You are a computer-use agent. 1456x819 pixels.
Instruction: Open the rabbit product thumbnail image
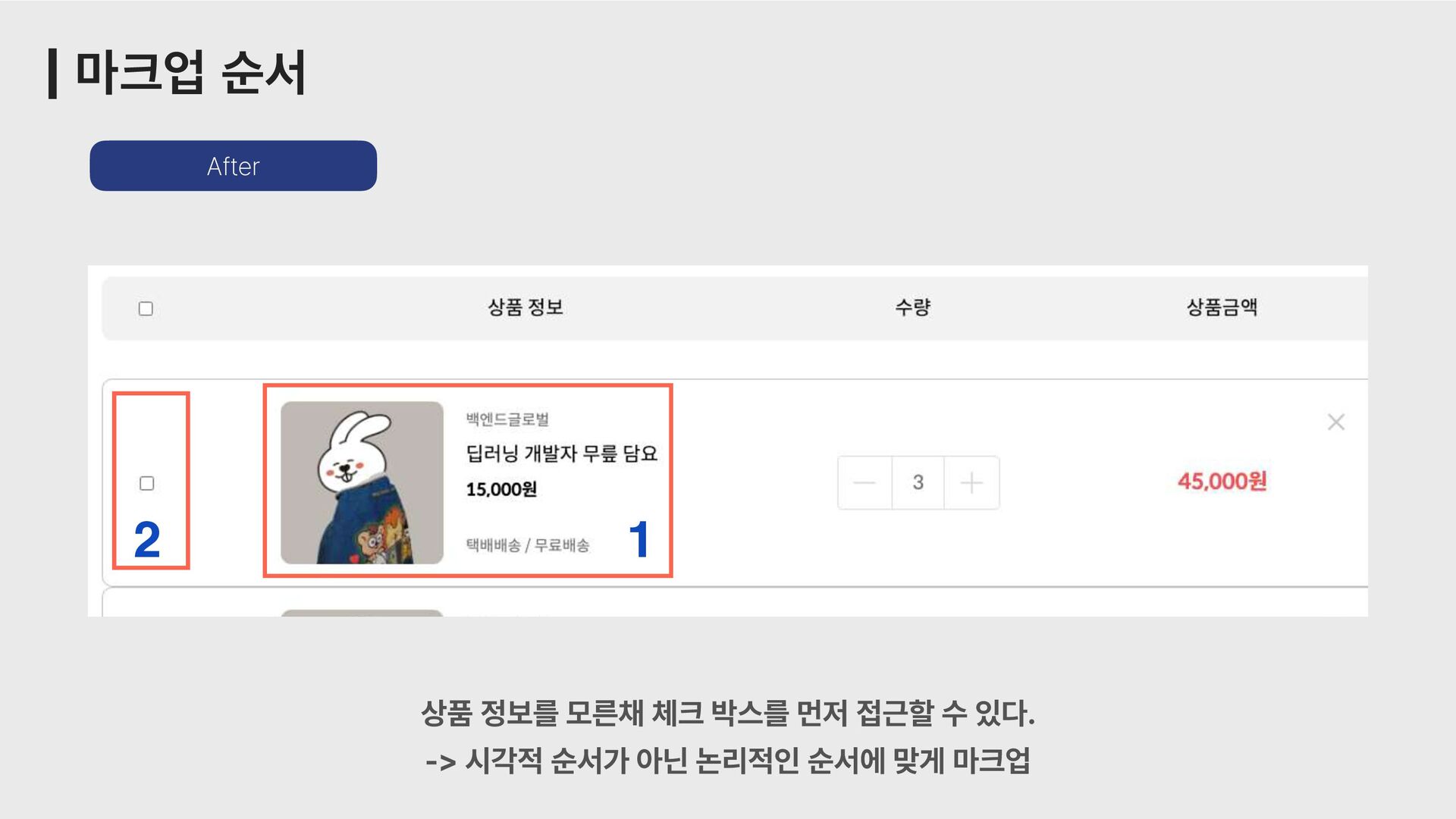[362, 483]
